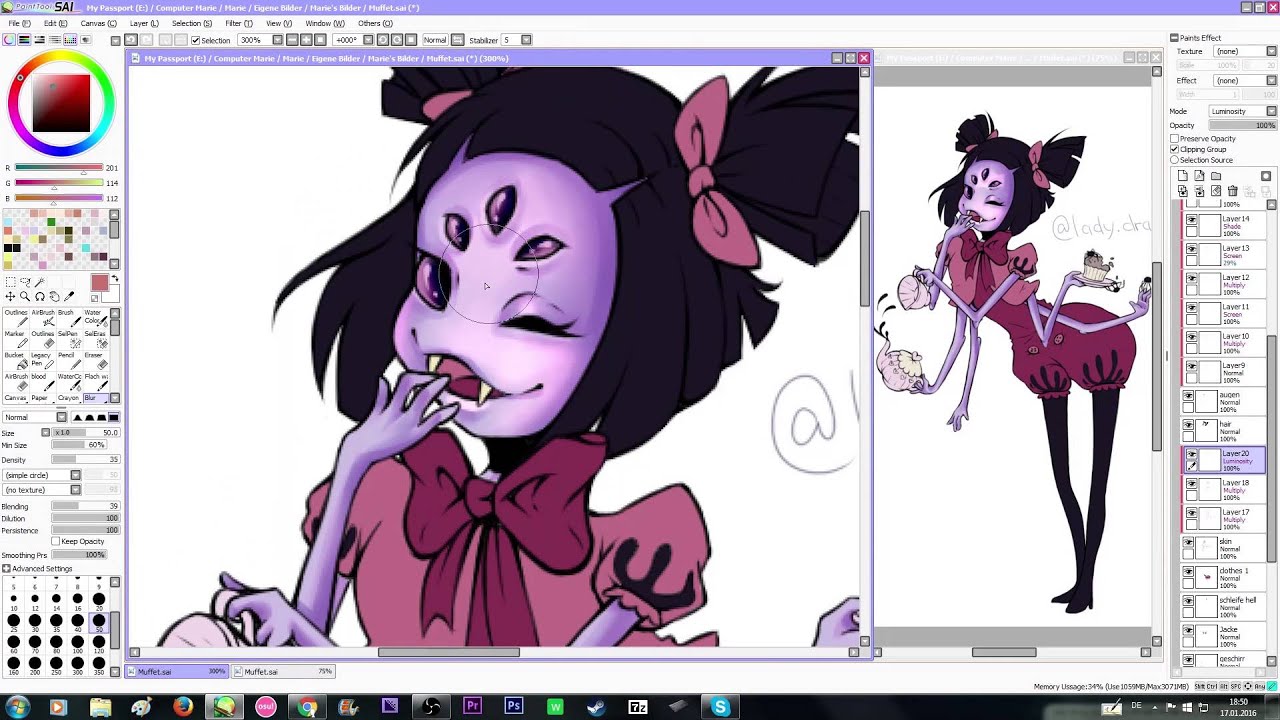Screen dimensions: 1280x720
Task: Switch to the Muffet.sai 75% view tab
Action: coord(284,672)
